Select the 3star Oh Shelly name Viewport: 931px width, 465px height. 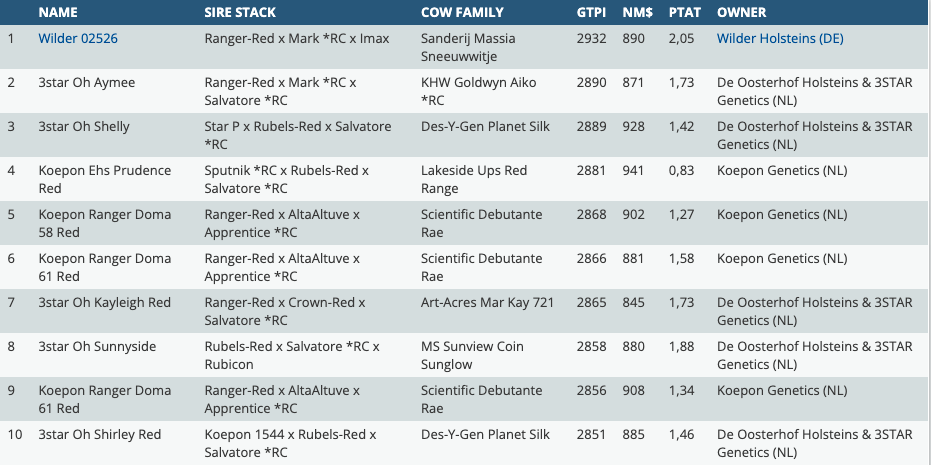[84, 127]
